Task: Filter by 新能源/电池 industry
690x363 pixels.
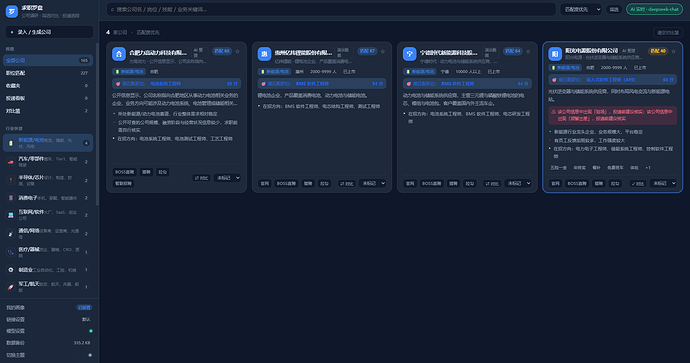Action: [x=48, y=143]
